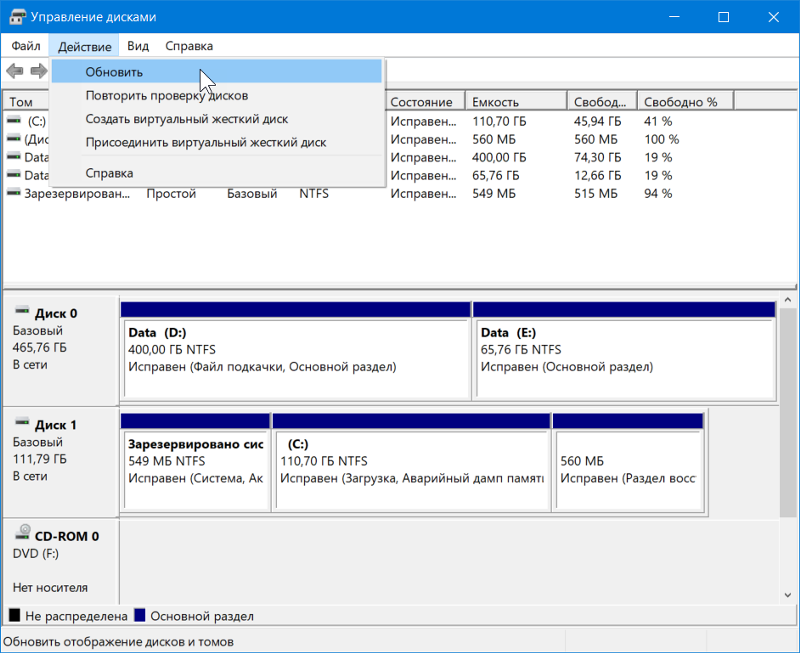Click the Простой layout cell
The width and height of the screenshot is (800, 653).
171,193
